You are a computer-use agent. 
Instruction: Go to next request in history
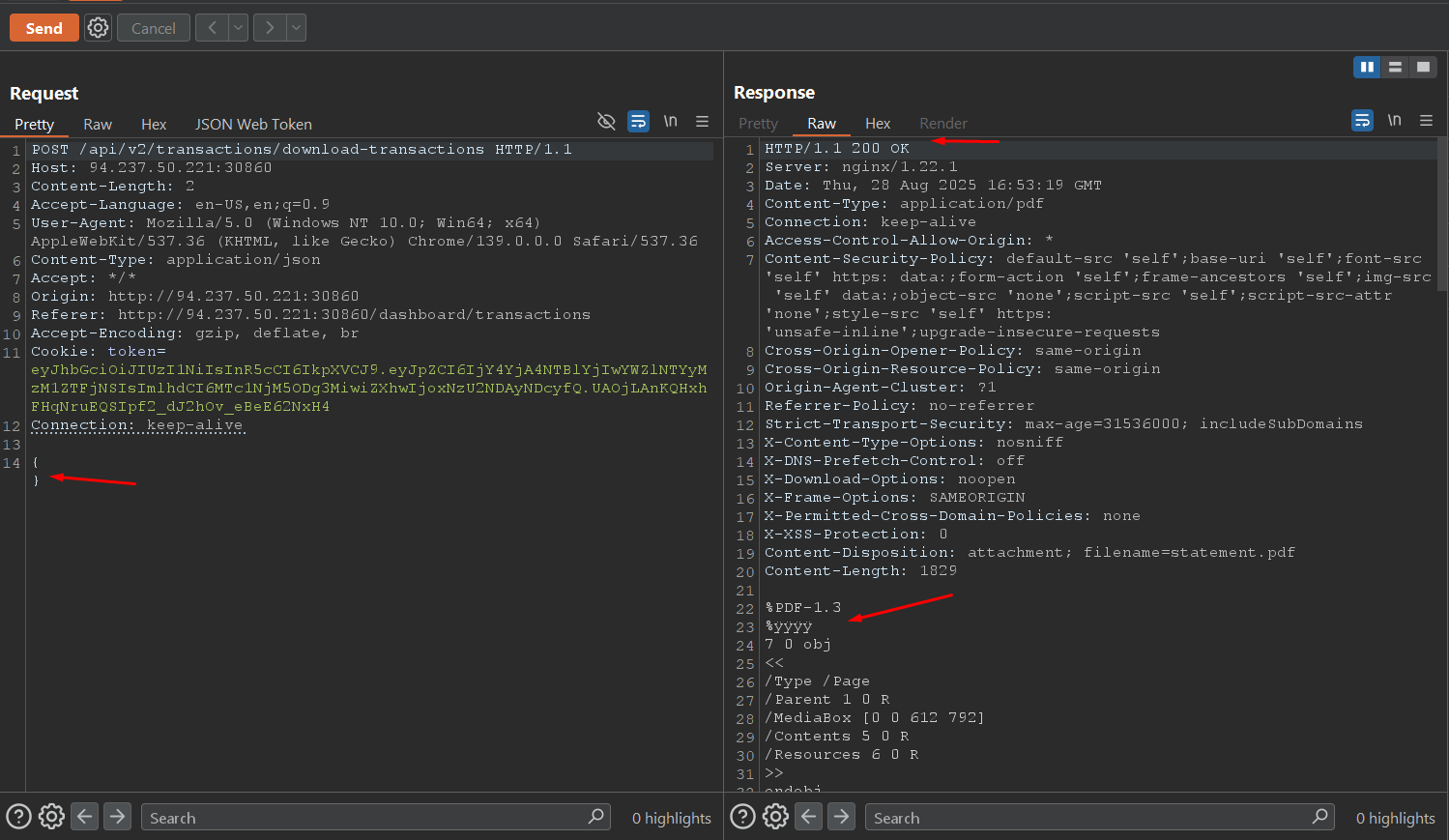pos(270,28)
